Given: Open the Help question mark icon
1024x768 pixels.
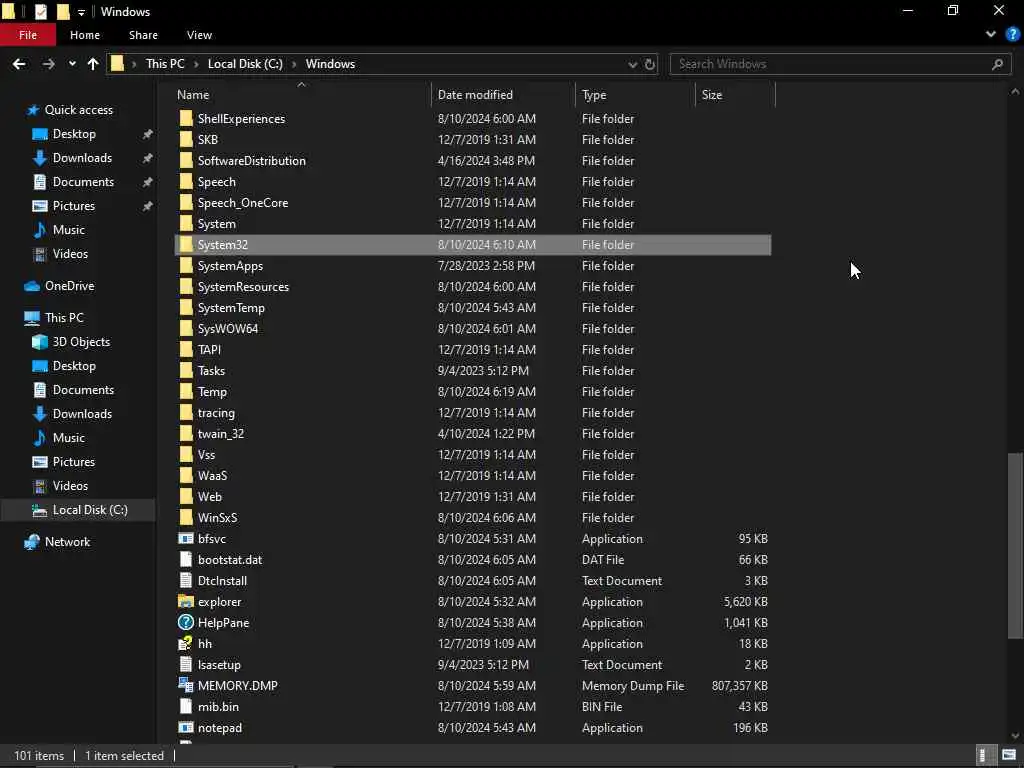Looking at the screenshot, I should (x=1012, y=35).
